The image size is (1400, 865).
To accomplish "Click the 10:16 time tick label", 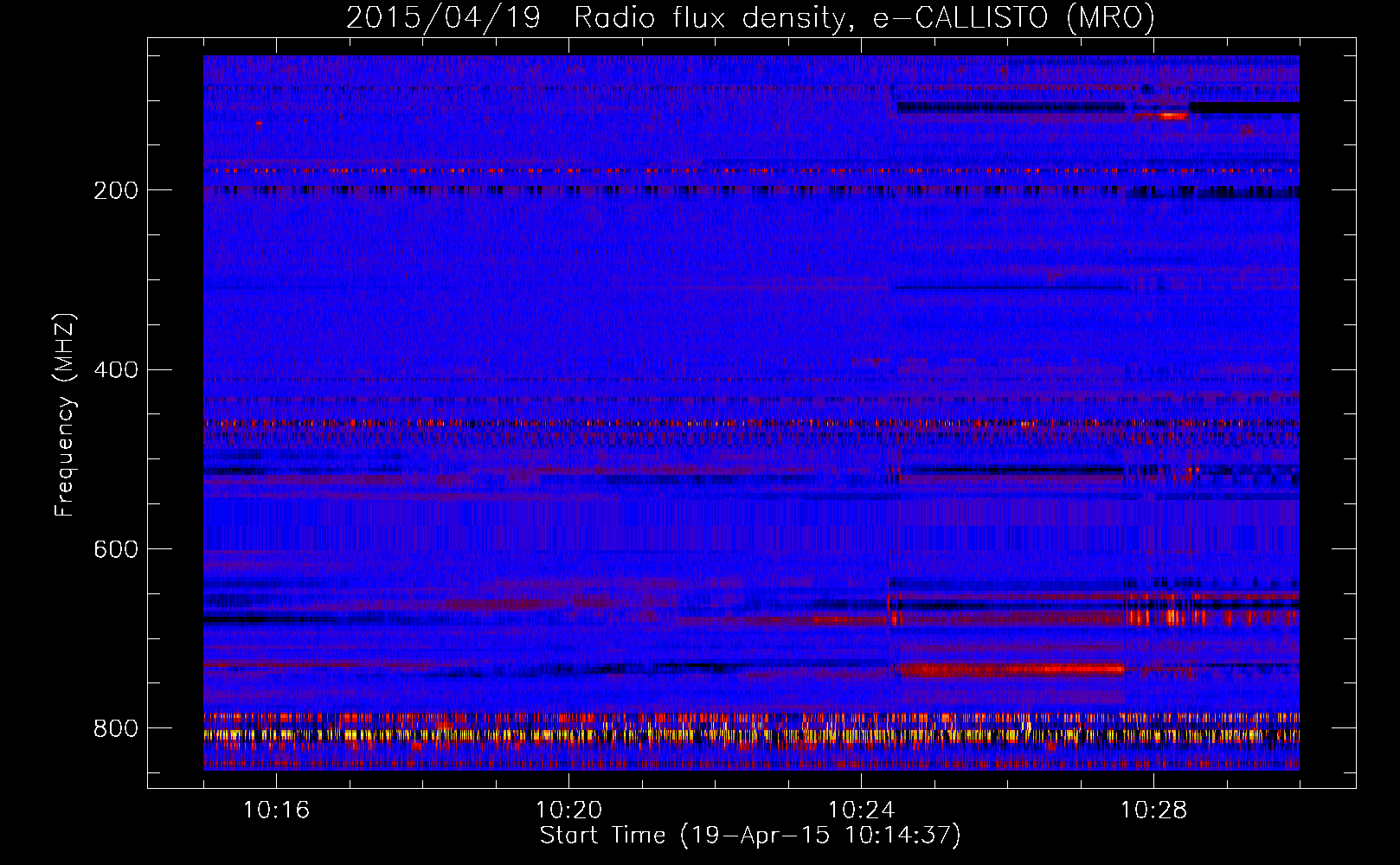I will click(x=277, y=811).
